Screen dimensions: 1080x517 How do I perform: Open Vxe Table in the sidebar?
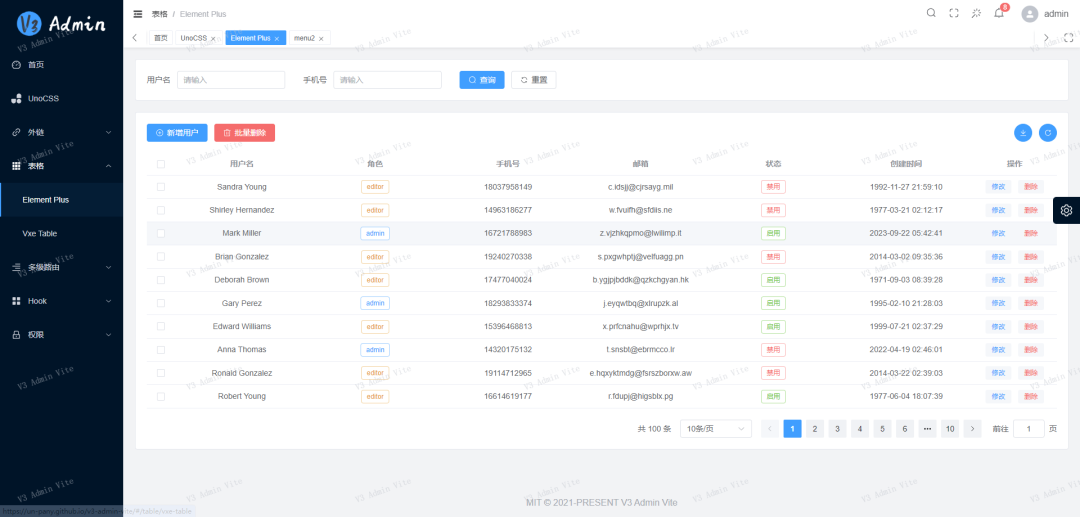tap(40, 233)
